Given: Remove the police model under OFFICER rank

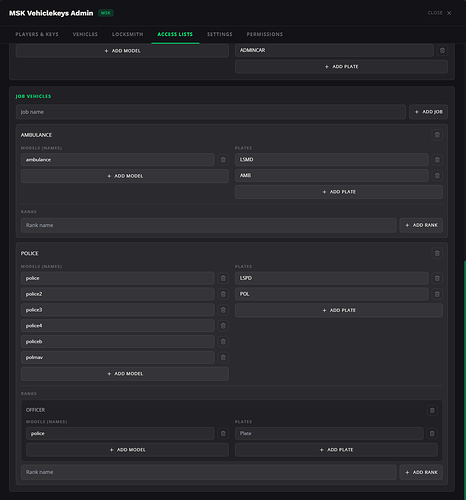Looking at the screenshot, I should click(223, 433).
